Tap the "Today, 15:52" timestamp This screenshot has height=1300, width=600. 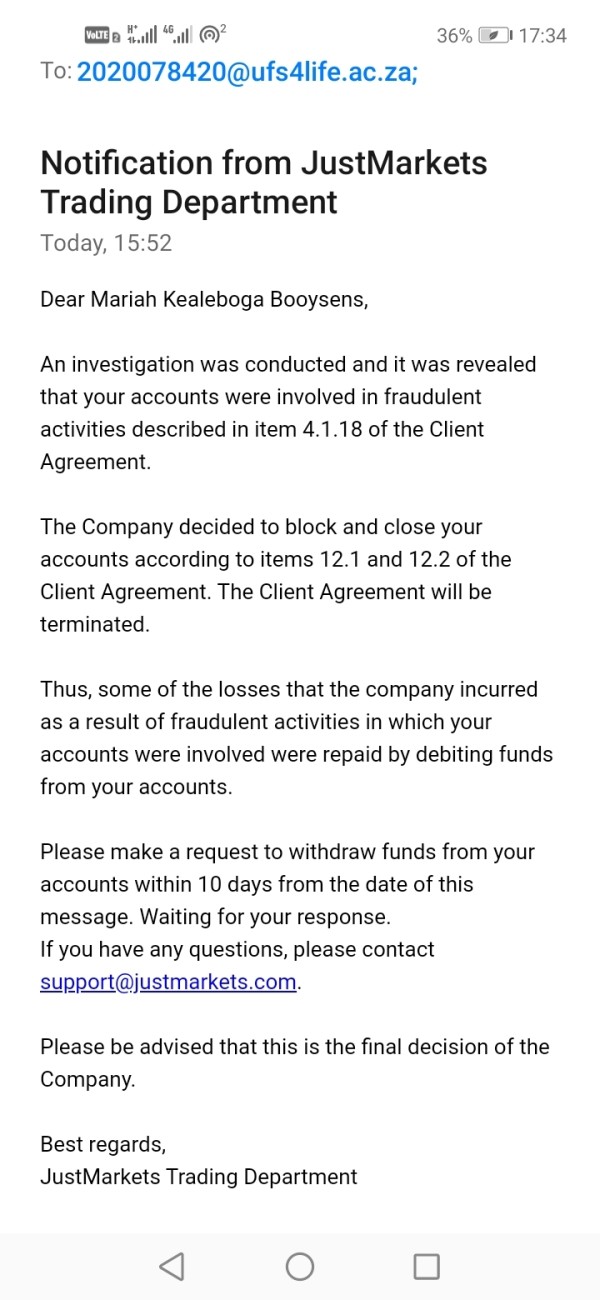pyautogui.click(x=106, y=243)
